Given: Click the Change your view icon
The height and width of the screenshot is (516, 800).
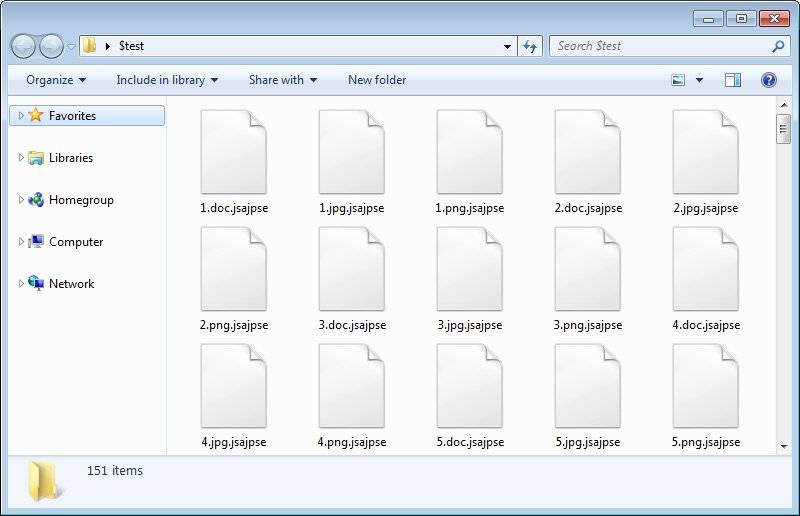Looking at the screenshot, I should [x=679, y=80].
